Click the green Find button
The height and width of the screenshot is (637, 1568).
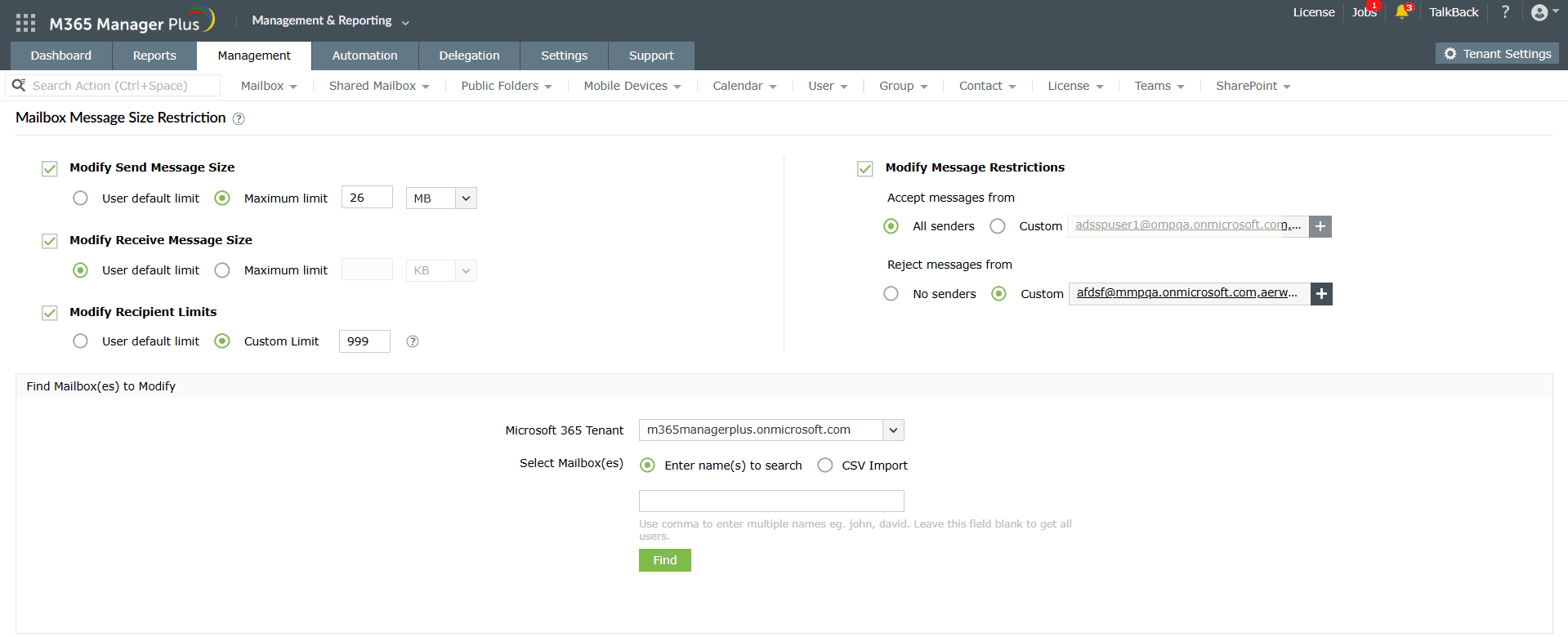click(665, 560)
